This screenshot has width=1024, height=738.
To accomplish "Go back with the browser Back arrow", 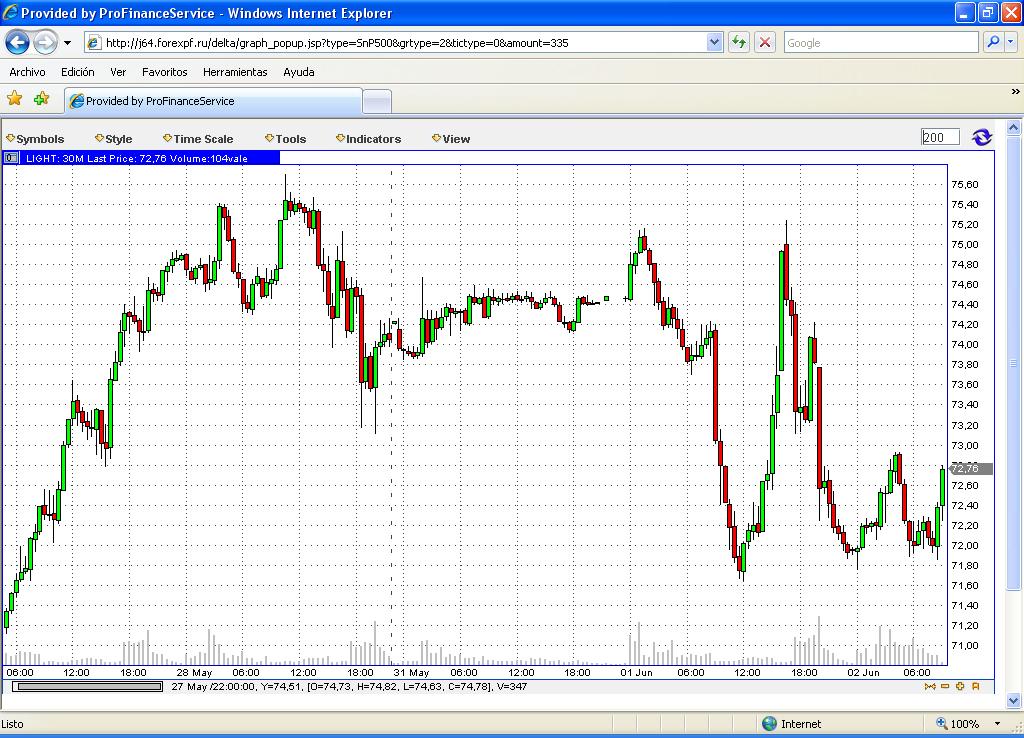I will pos(18,42).
